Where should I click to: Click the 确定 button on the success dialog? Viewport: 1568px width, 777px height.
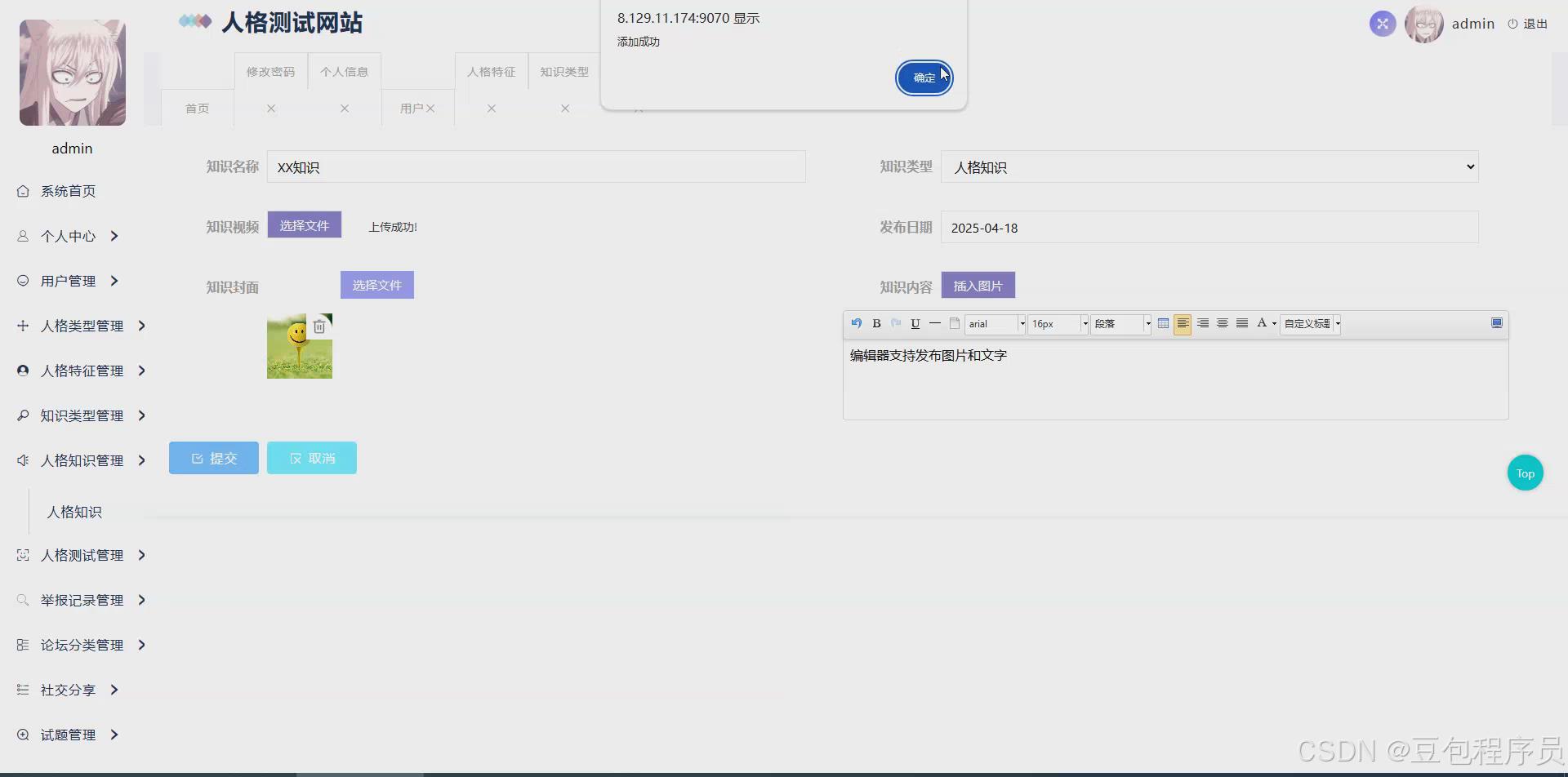[924, 78]
